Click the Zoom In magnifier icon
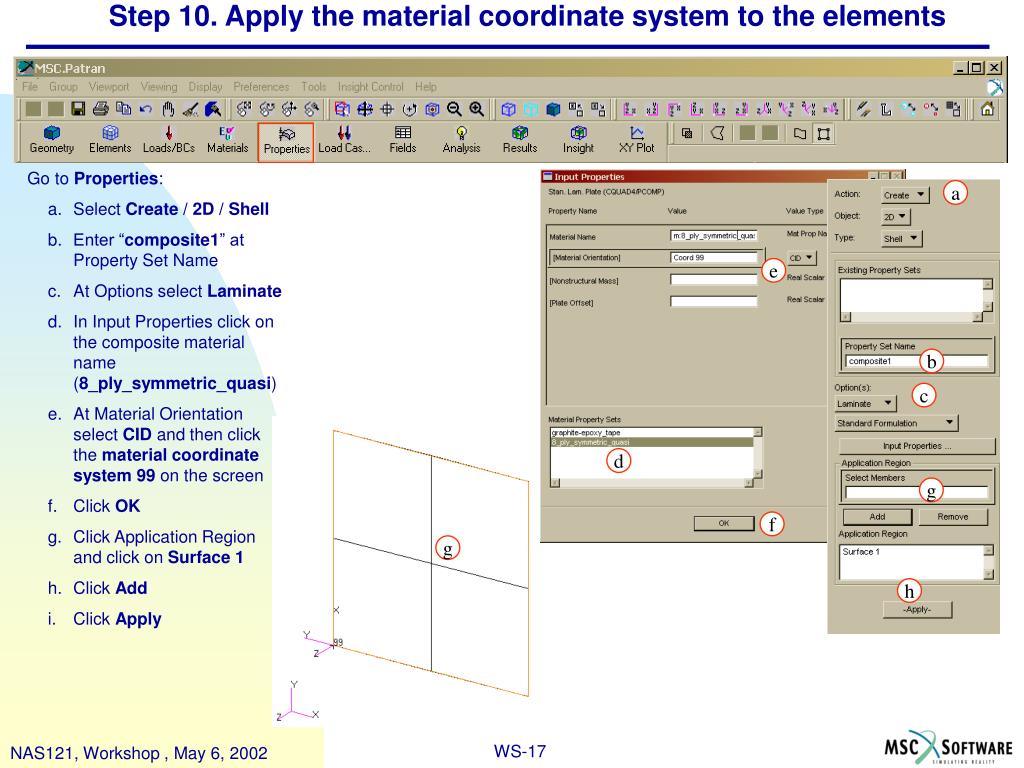This screenshot has height=768, width=1024. point(477,109)
